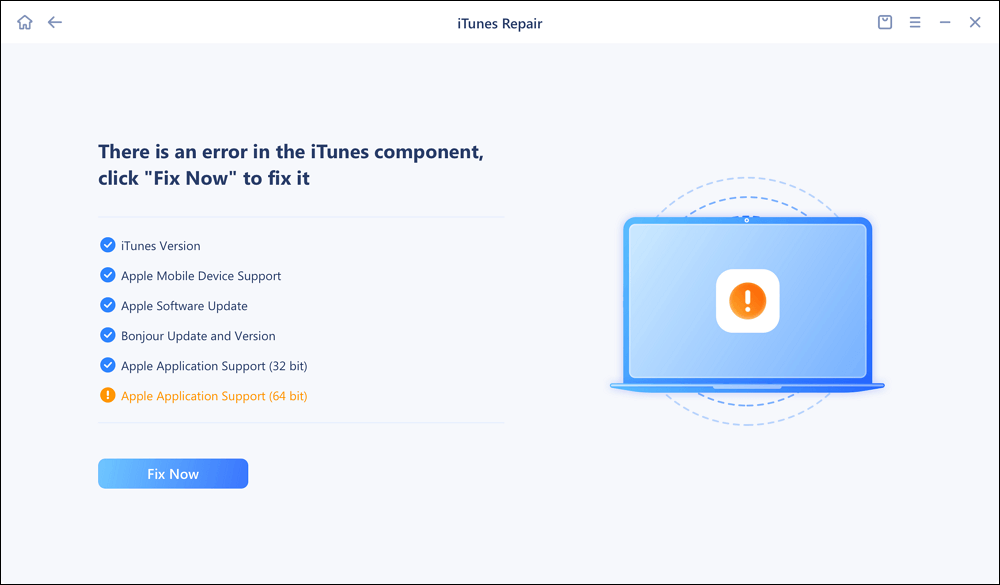Select "Bonjour Update and Version" text

[x=198, y=336]
